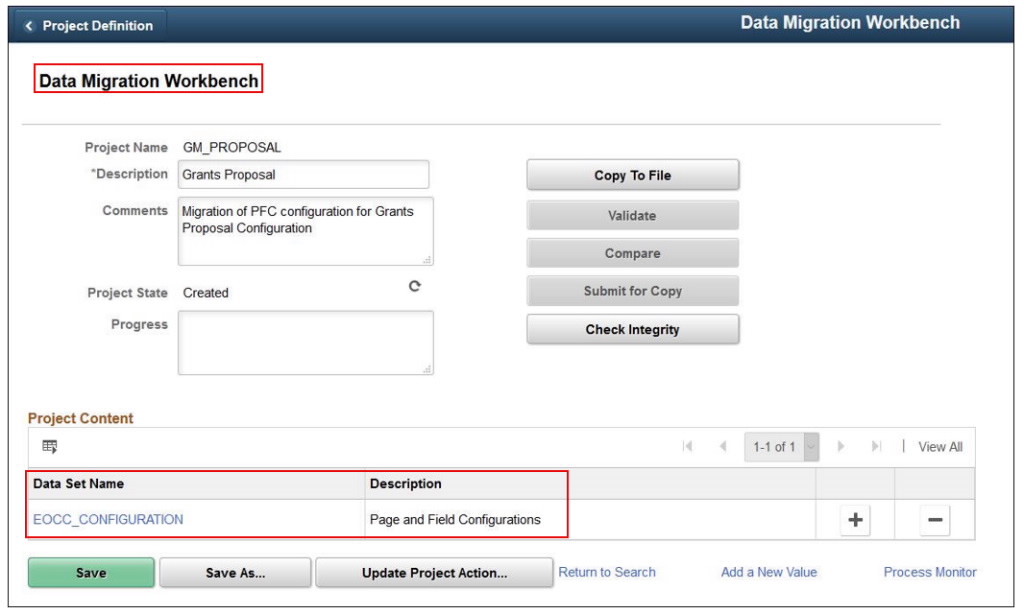Open the EOCC_CONFIGURATION data set link

click(109, 519)
